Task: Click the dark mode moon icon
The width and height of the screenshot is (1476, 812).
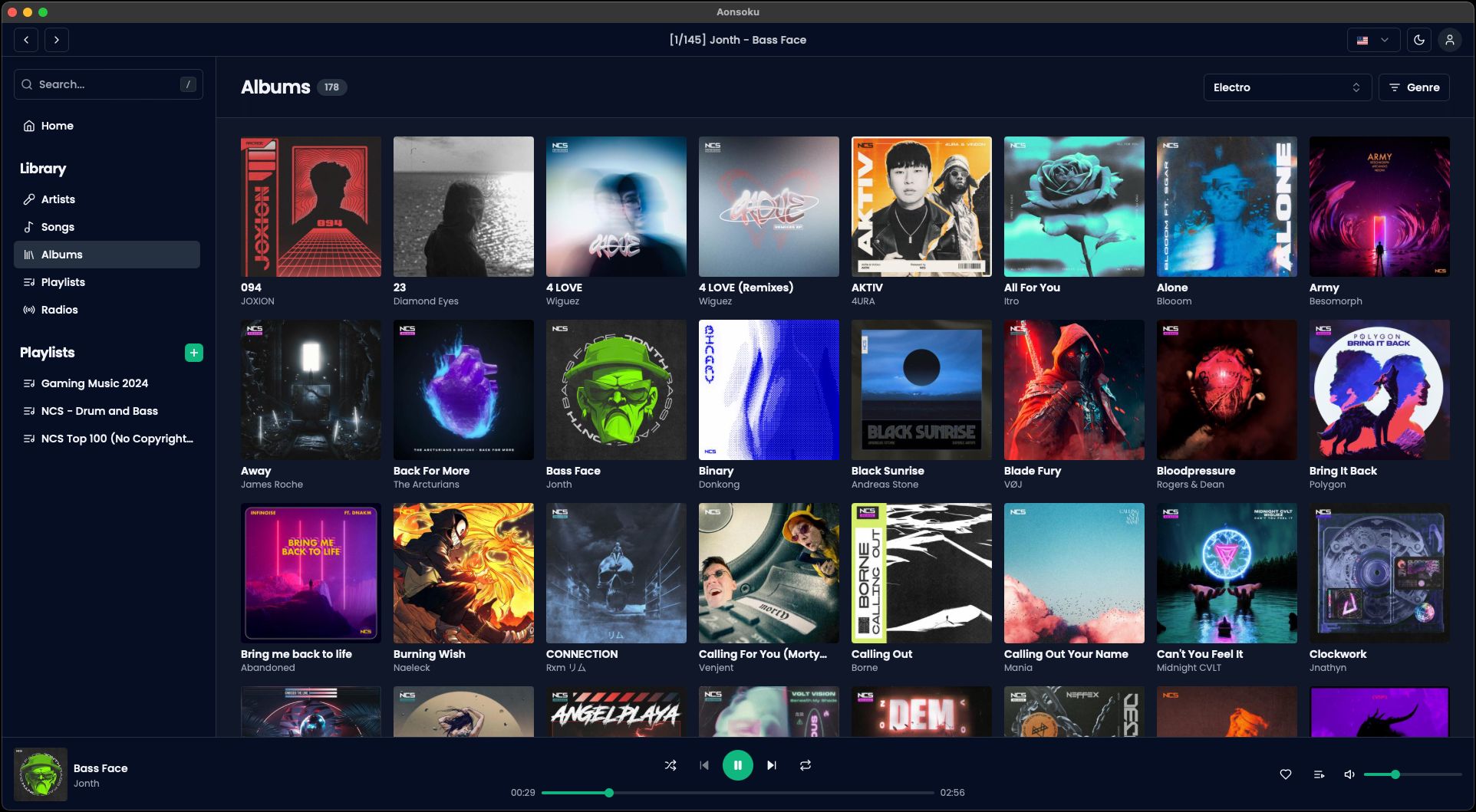Action: (1418, 39)
